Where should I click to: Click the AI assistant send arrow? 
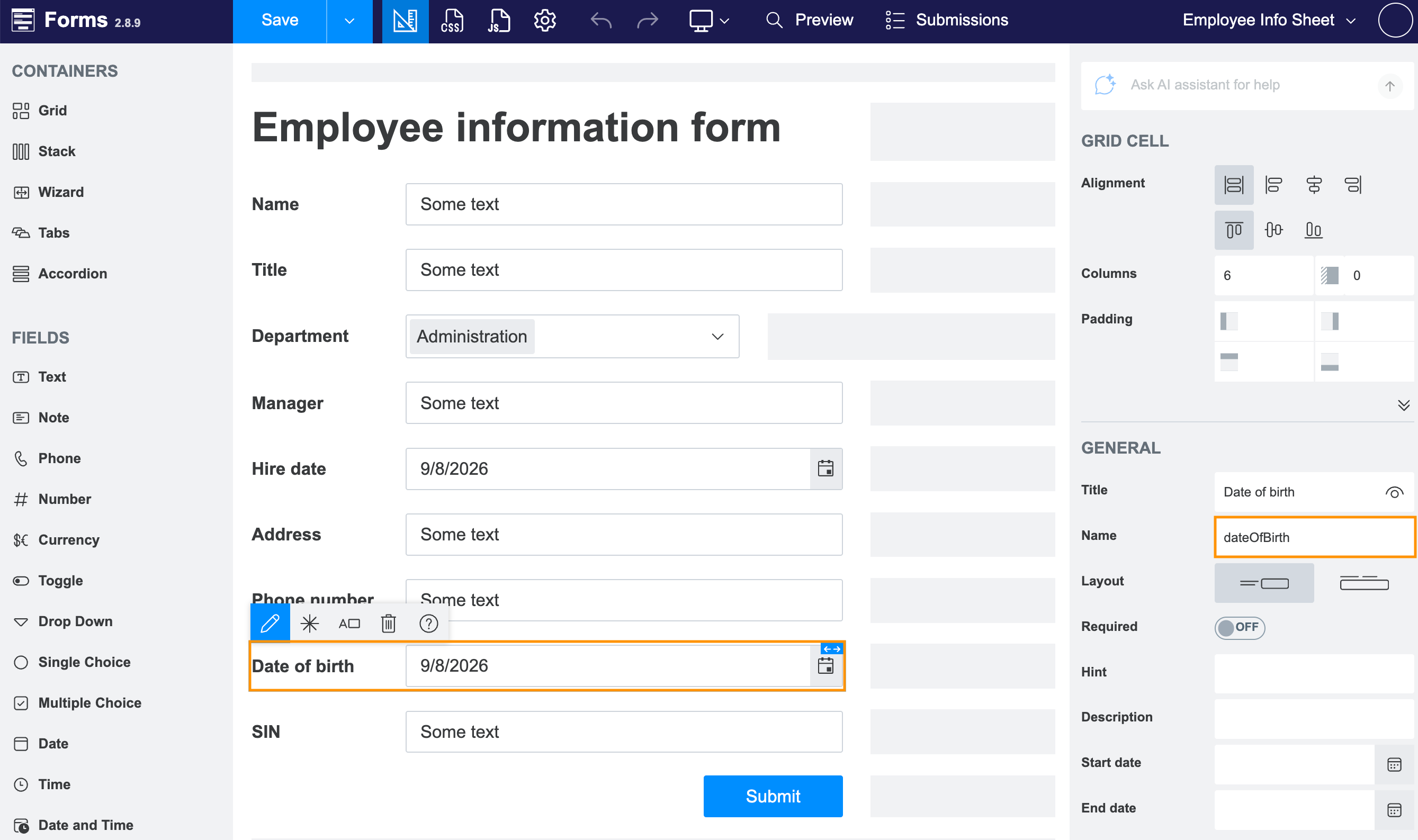1390,86
